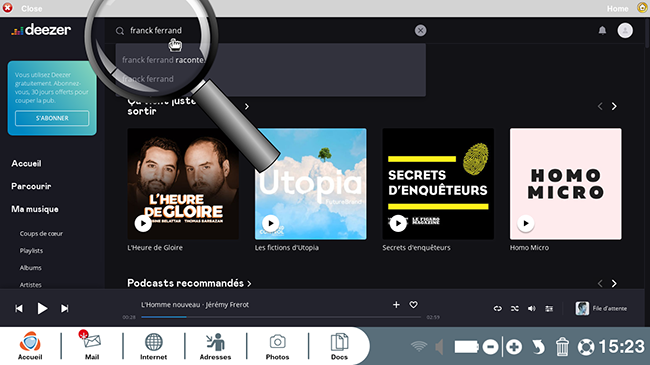Toggle repeat mode

(497, 309)
